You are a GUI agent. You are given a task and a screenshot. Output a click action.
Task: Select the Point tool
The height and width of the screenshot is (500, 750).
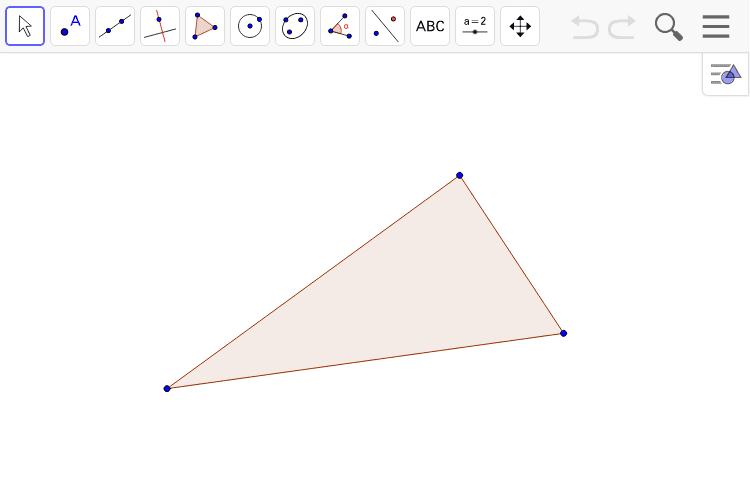point(70,26)
